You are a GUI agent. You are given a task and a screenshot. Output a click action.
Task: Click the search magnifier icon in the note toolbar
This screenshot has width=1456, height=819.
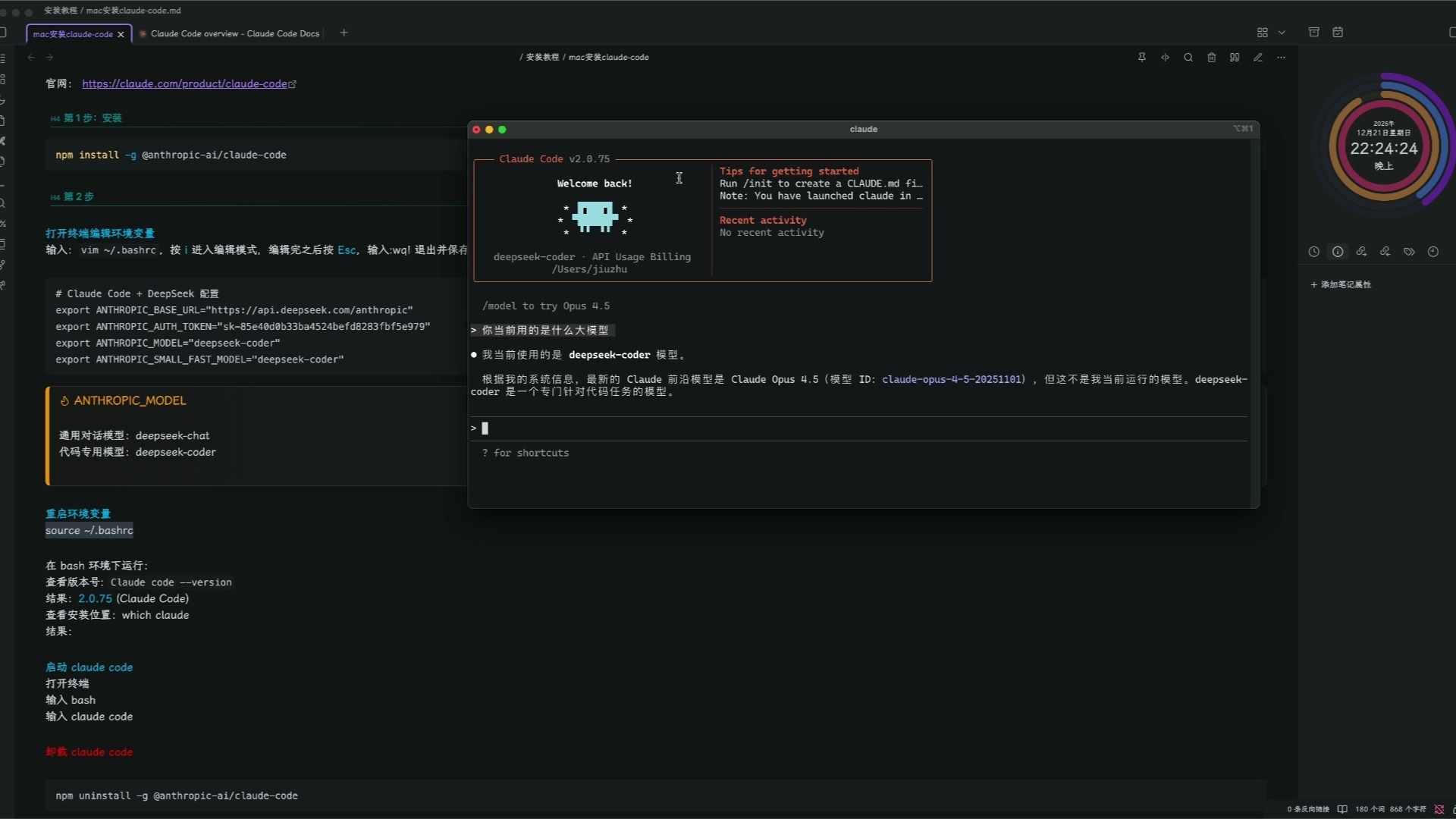tap(1188, 58)
